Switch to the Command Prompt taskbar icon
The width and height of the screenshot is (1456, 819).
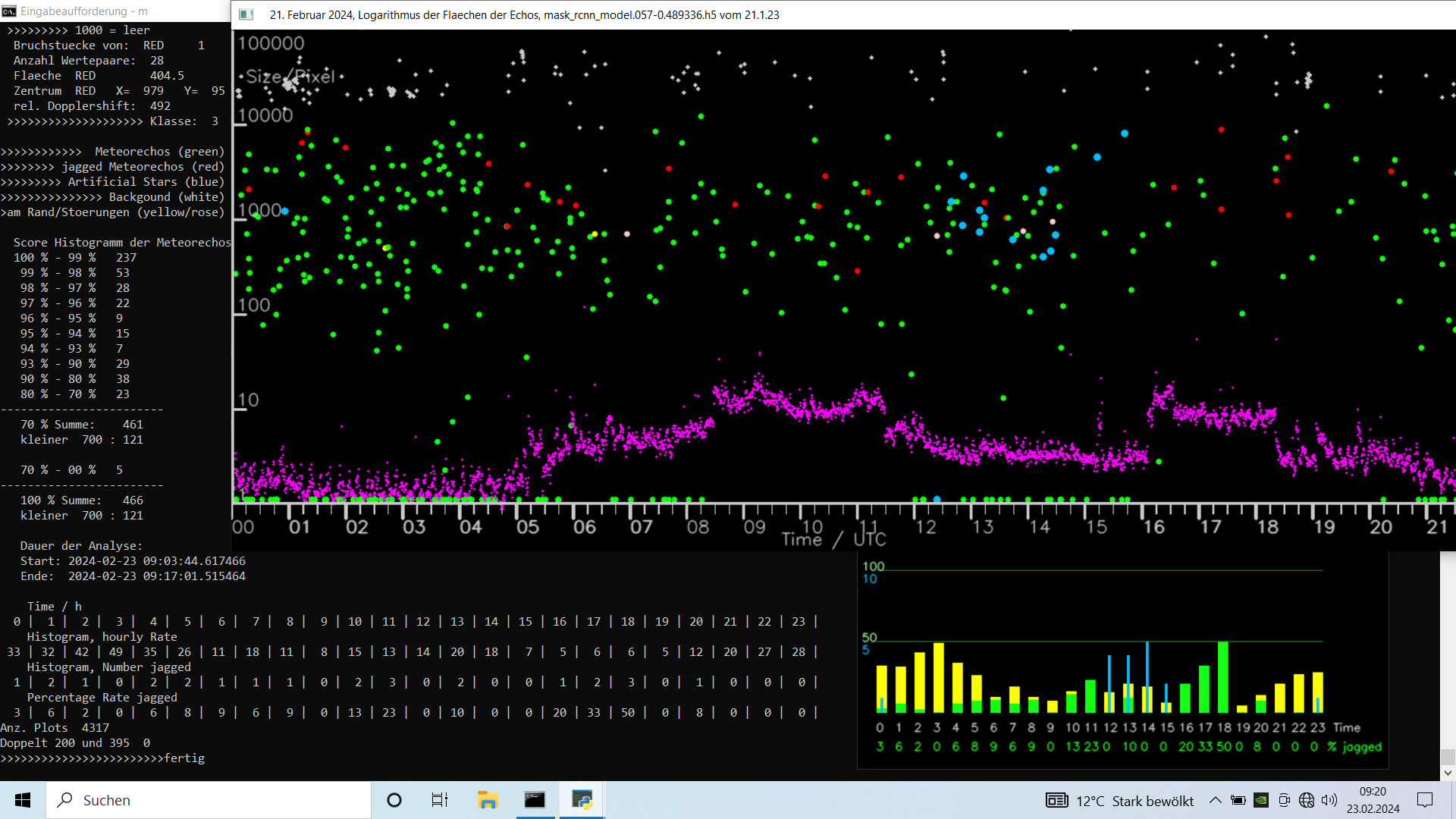click(x=535, y=800)
